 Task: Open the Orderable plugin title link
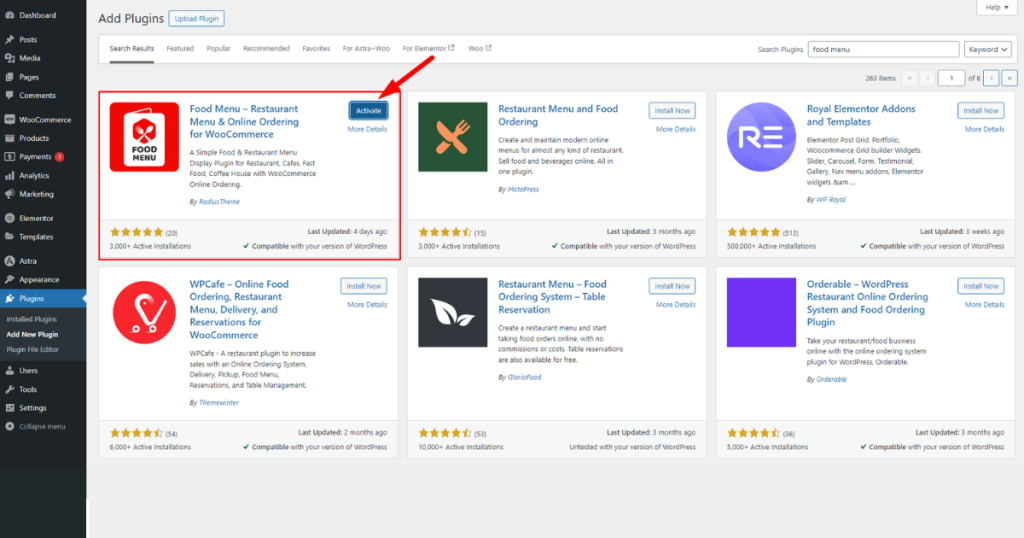[x=867, y=303]
